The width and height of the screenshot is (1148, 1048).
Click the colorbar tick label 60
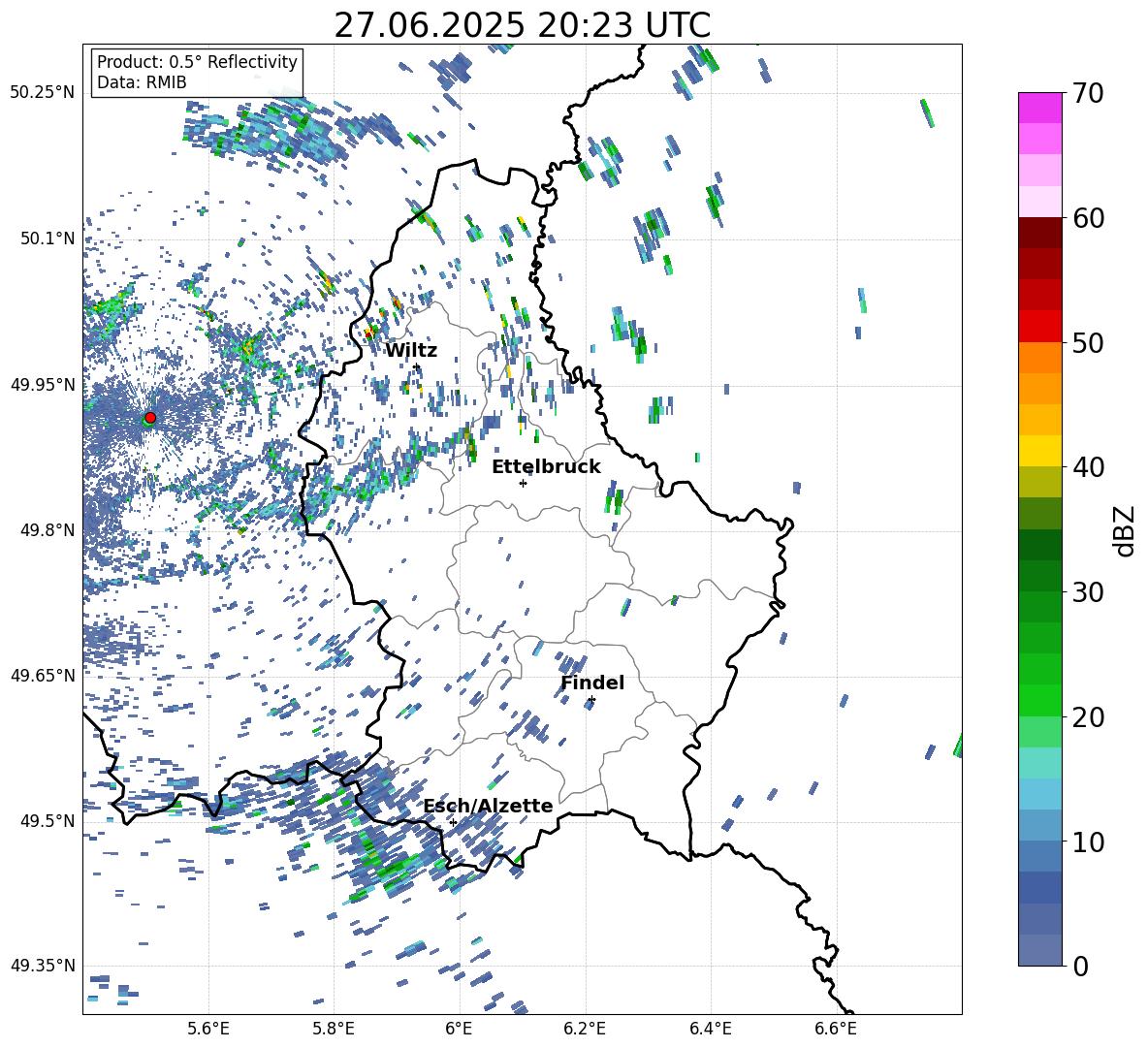click(x=1088, y=218)
